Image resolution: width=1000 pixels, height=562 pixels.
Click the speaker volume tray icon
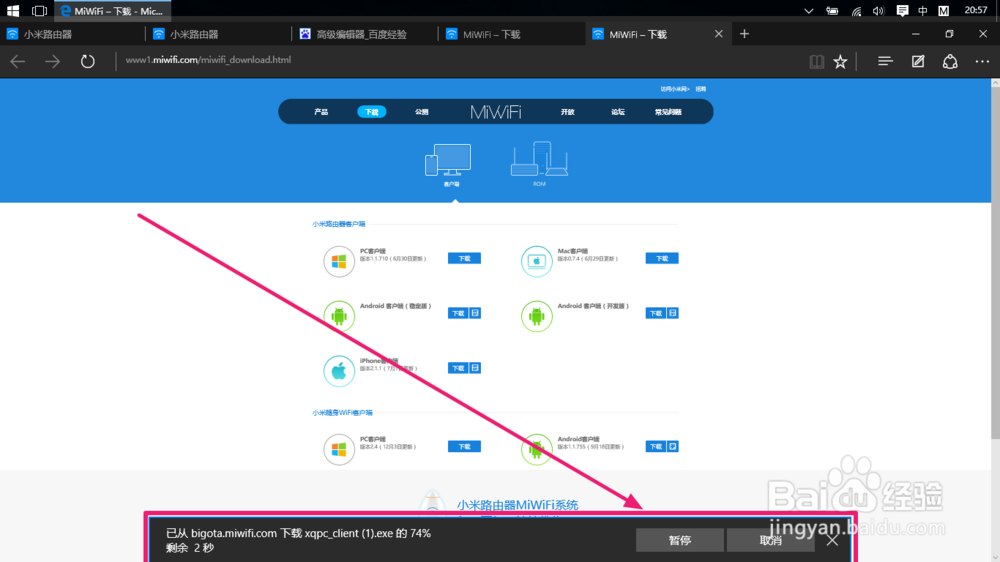pos(878,11)
